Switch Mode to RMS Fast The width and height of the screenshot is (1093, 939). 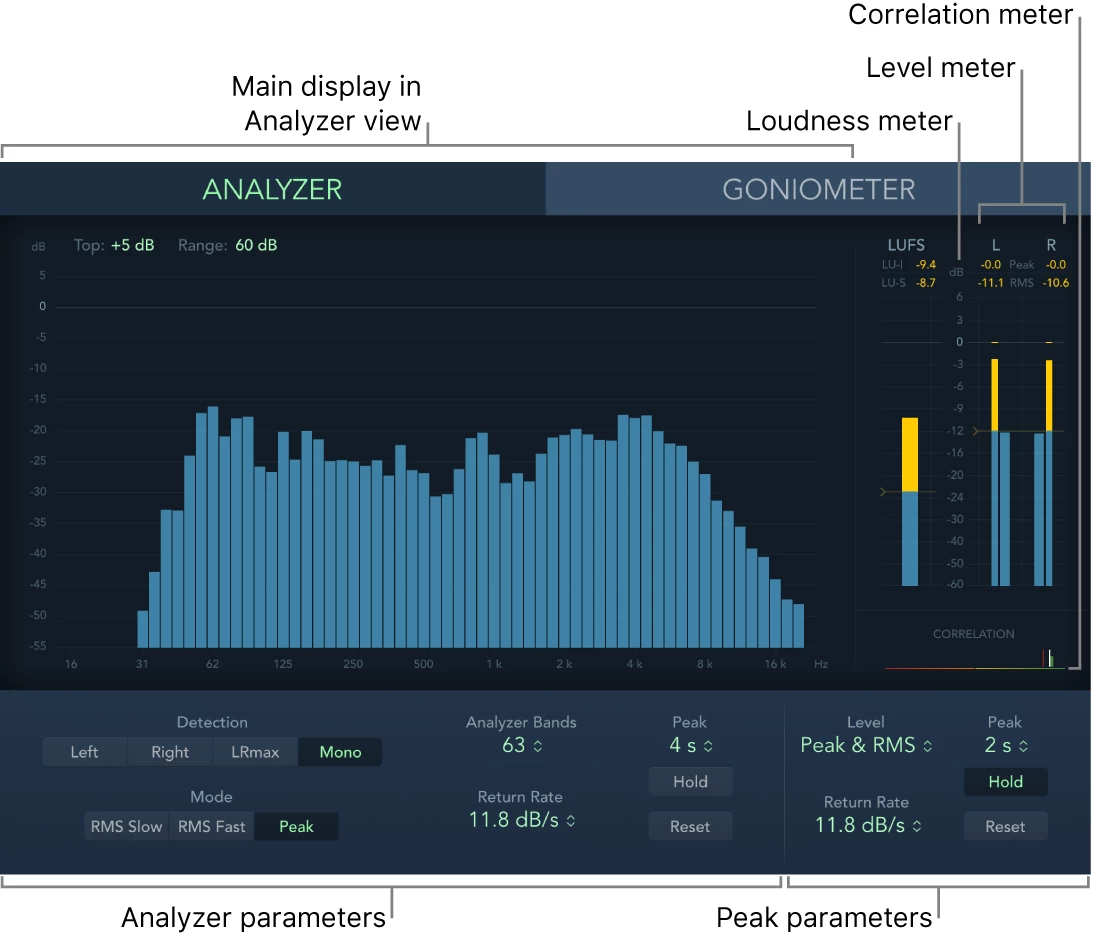tap(211, 826)
